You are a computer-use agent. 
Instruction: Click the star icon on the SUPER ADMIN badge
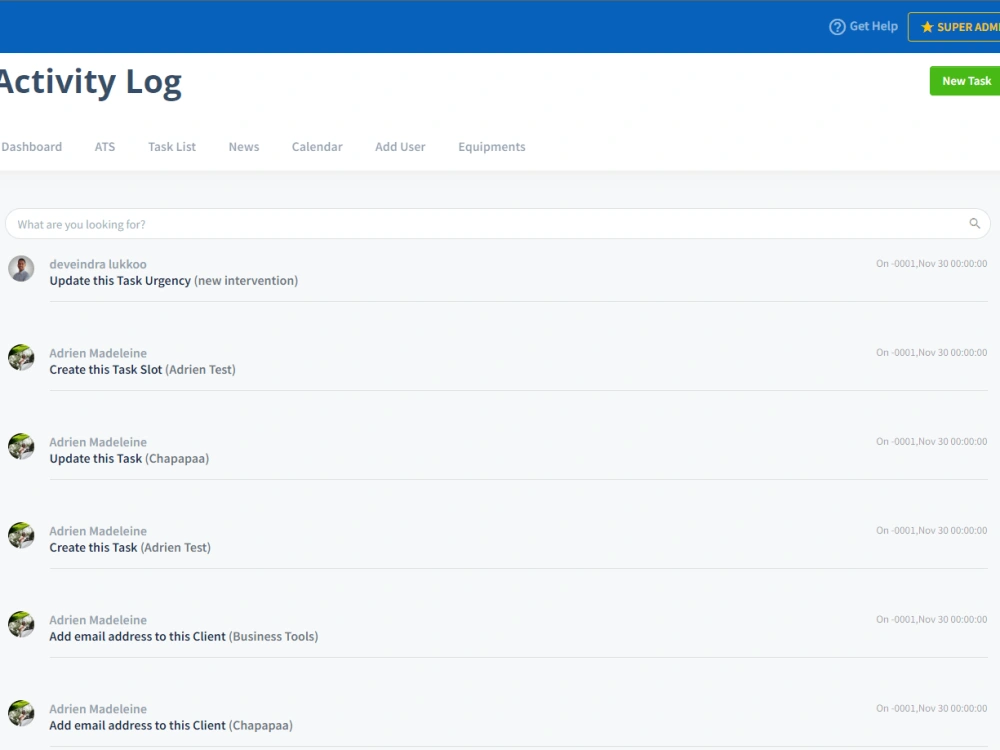pos(929,27)
